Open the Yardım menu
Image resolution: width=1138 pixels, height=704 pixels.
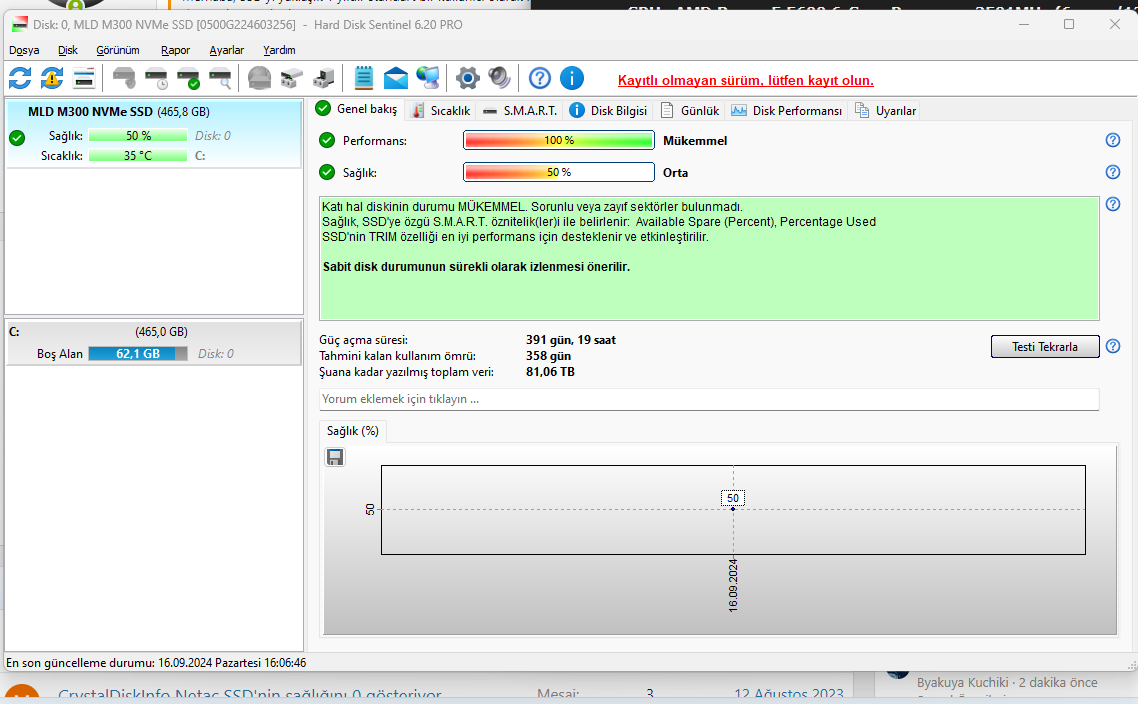click(279, 50)
